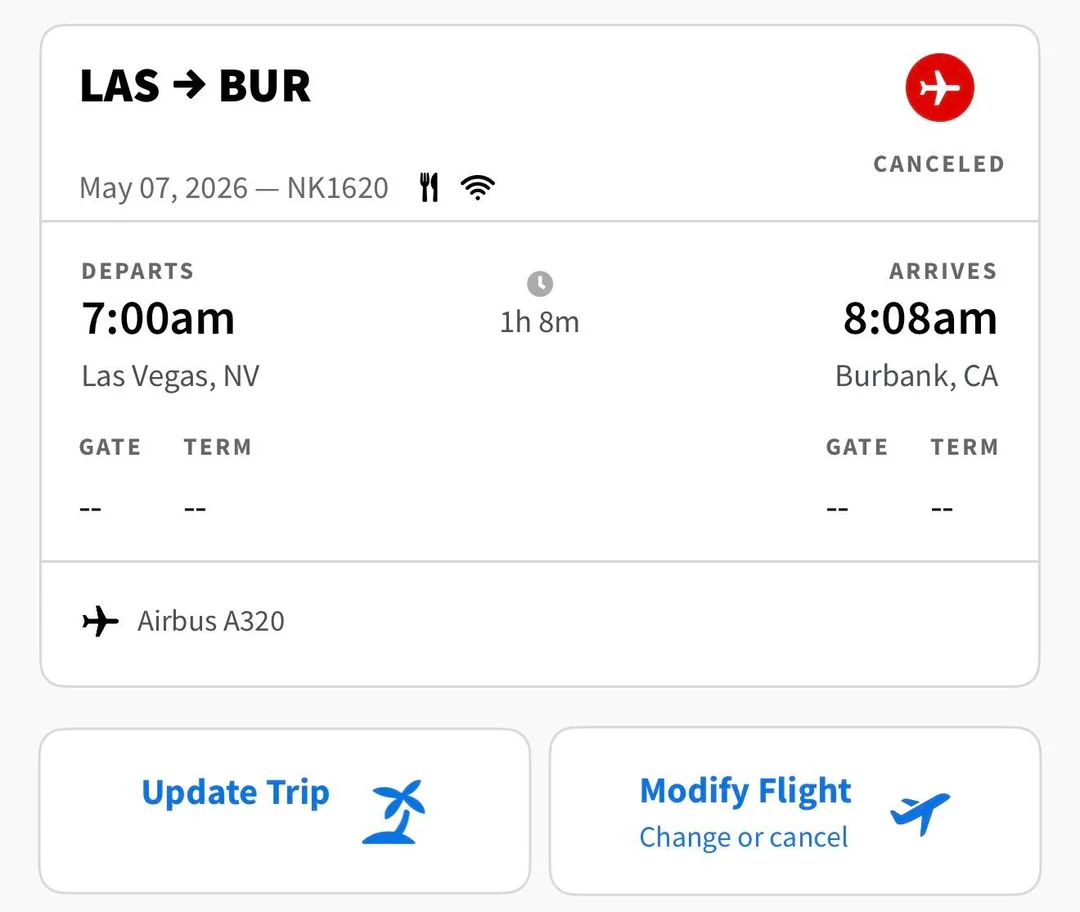Click the airplane icon beside Airbus A320
This screenshot has height=912, width=1080.
100,621
